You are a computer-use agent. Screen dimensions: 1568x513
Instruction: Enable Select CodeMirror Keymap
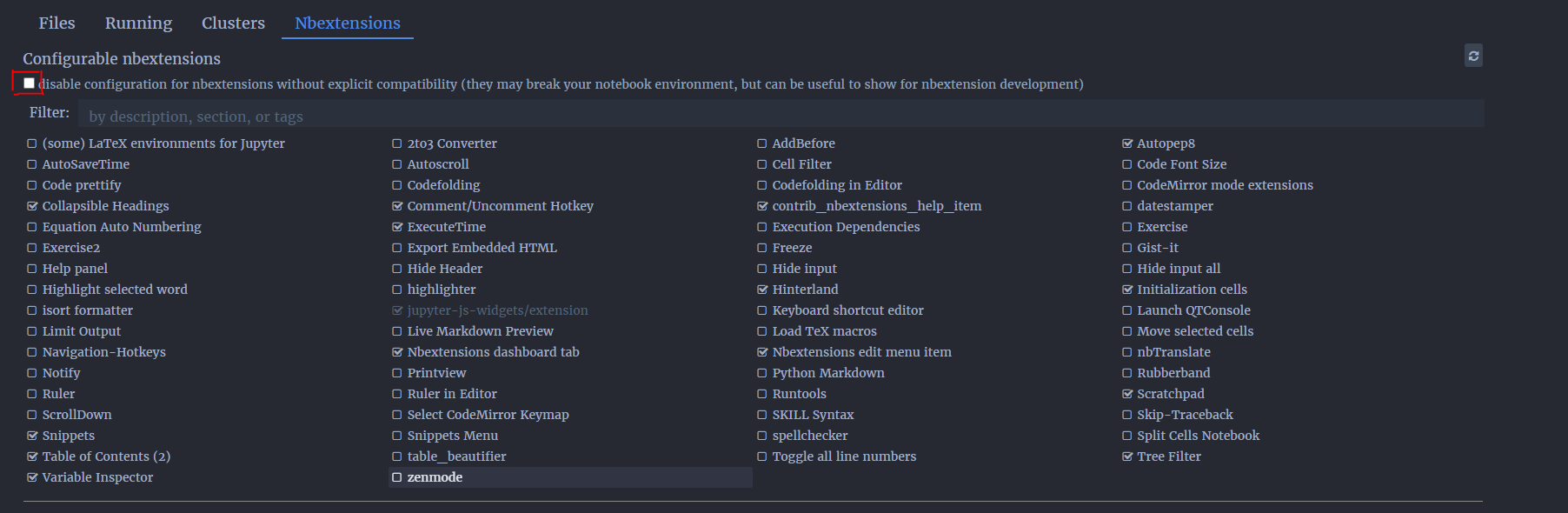(397, 415)
